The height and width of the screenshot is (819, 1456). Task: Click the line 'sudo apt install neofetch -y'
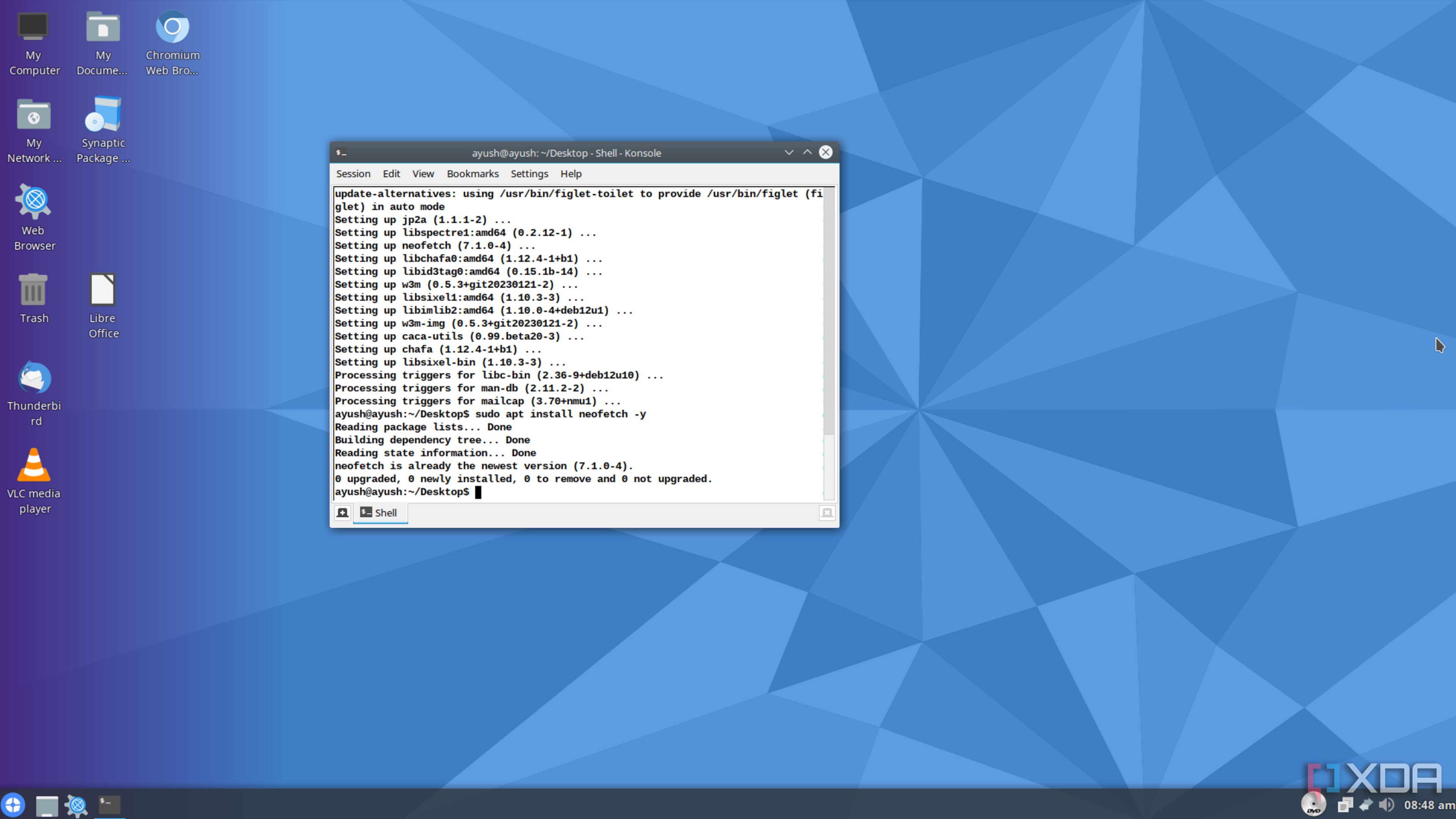(560, 414)
